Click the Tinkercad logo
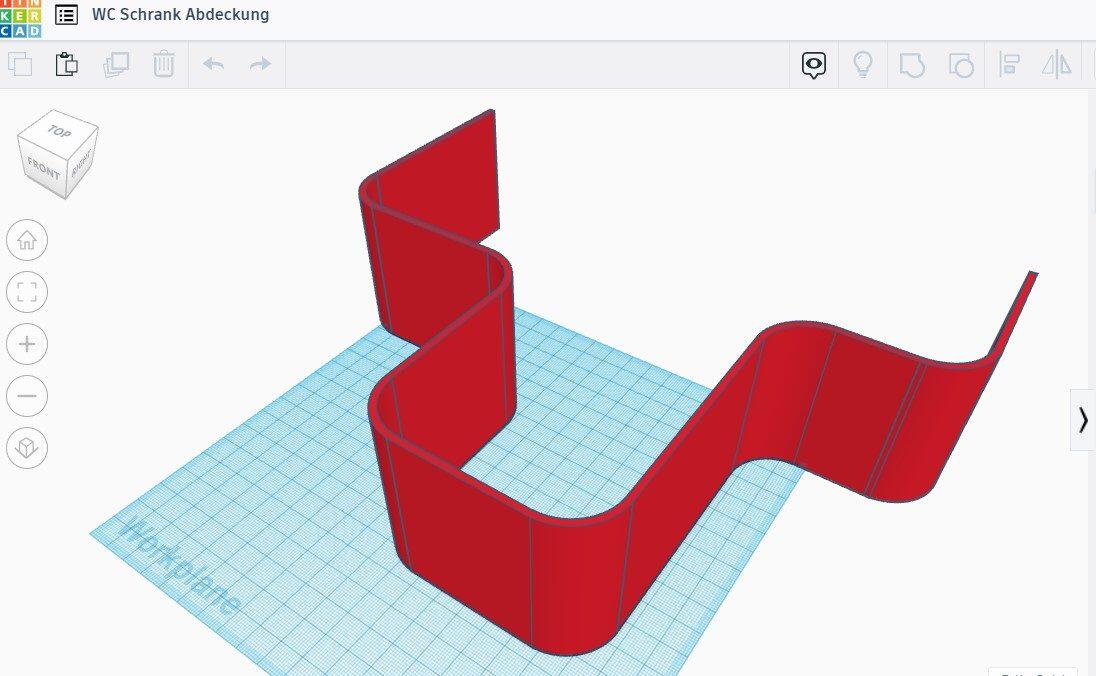 tap(20, 17)
